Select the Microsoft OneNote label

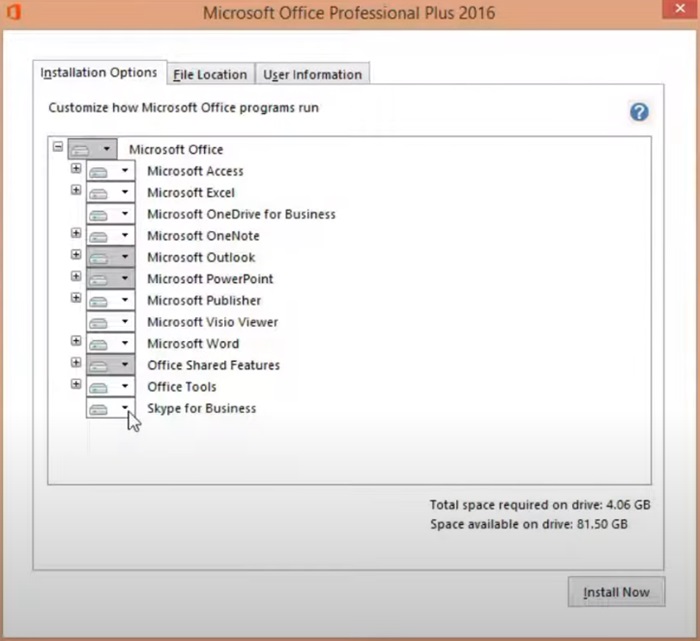tap(203, 236)
